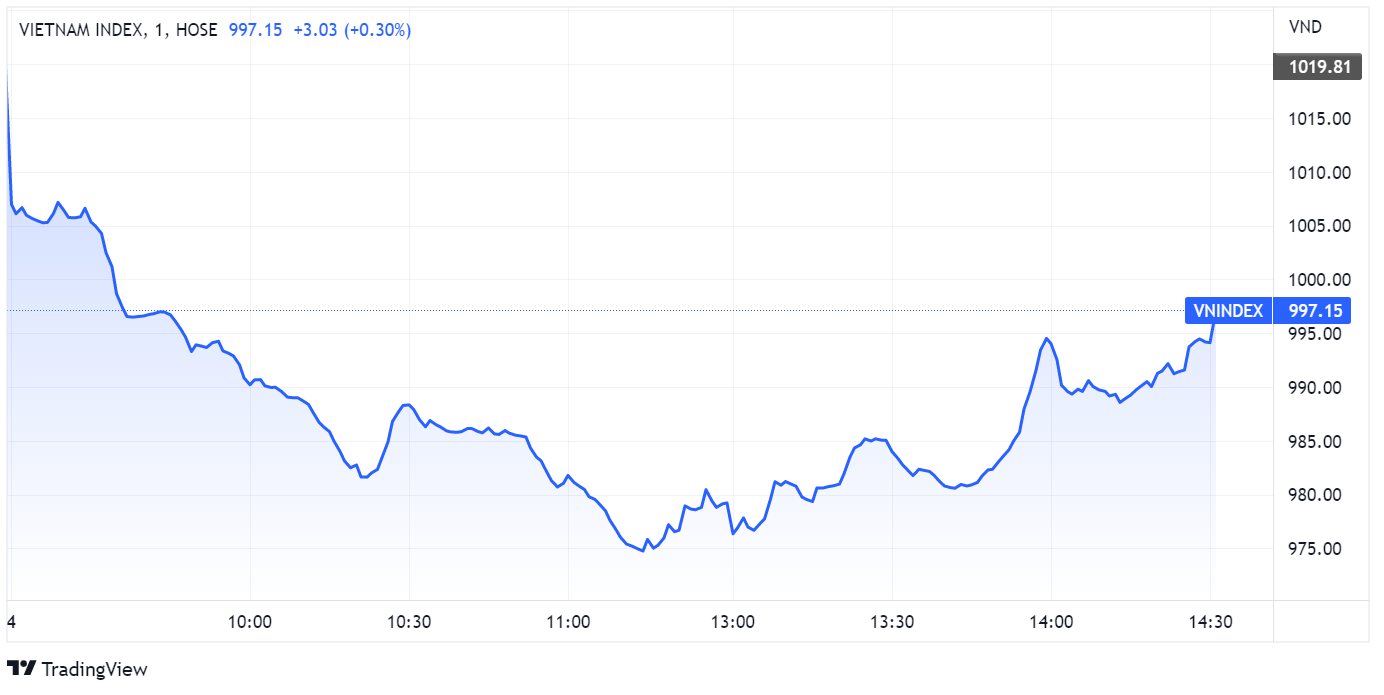The width and height of the screenshot is (1384, 695).
Task: Click the gray 1019.81 price tag
Action: pyautogui.click(x=1318, y=68)
